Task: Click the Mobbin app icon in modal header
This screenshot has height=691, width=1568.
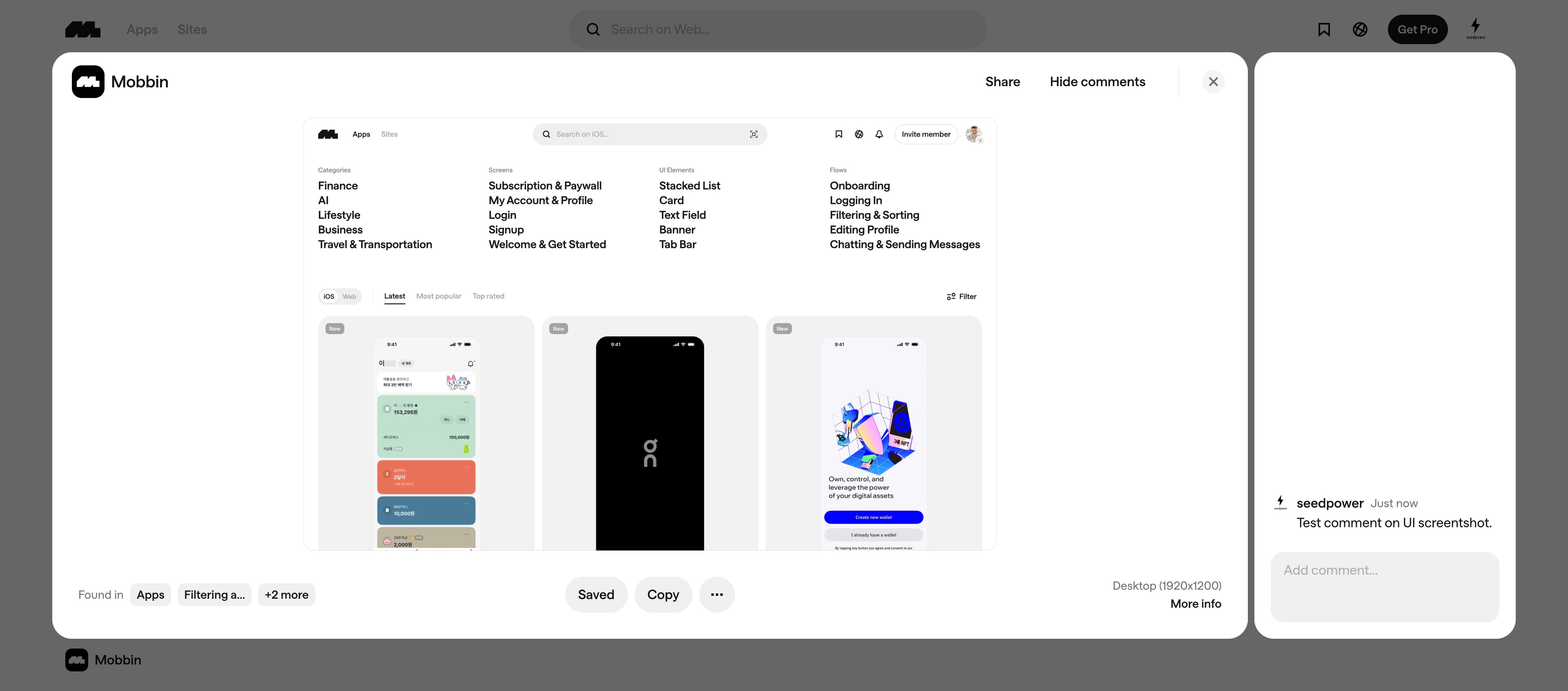Action: pos(88,82)
